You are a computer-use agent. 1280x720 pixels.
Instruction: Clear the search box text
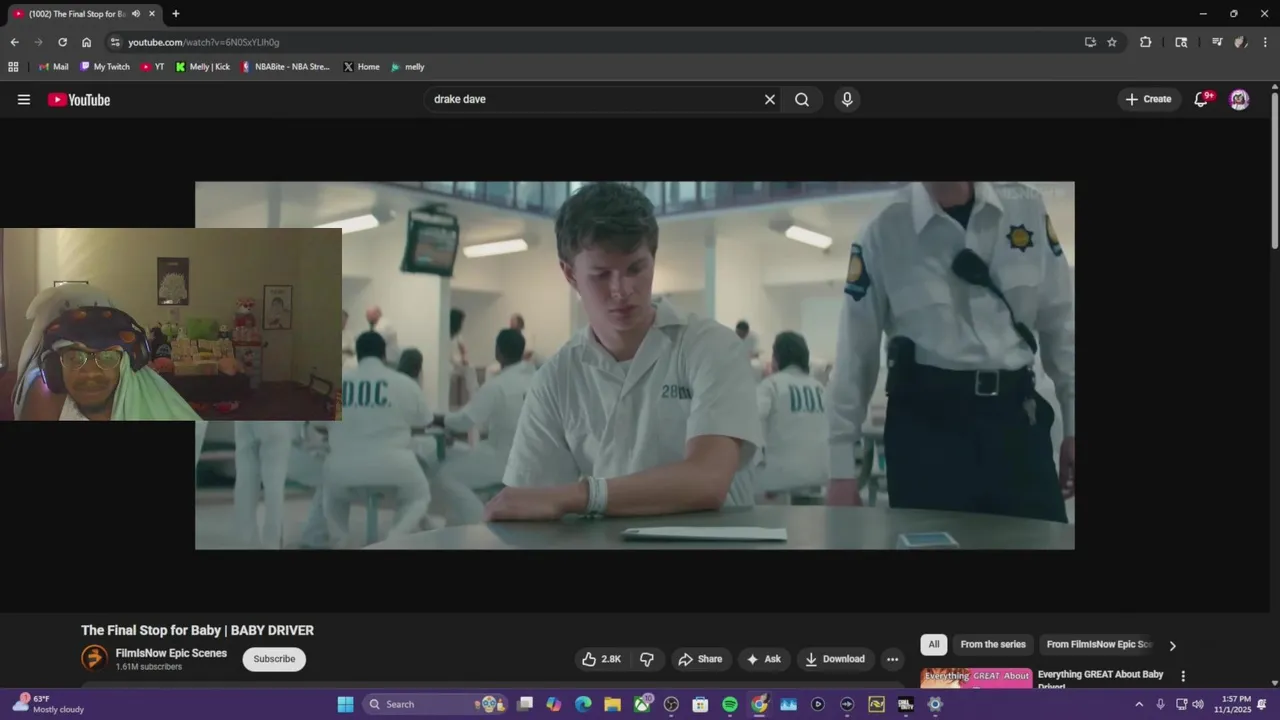click(770, 99)
